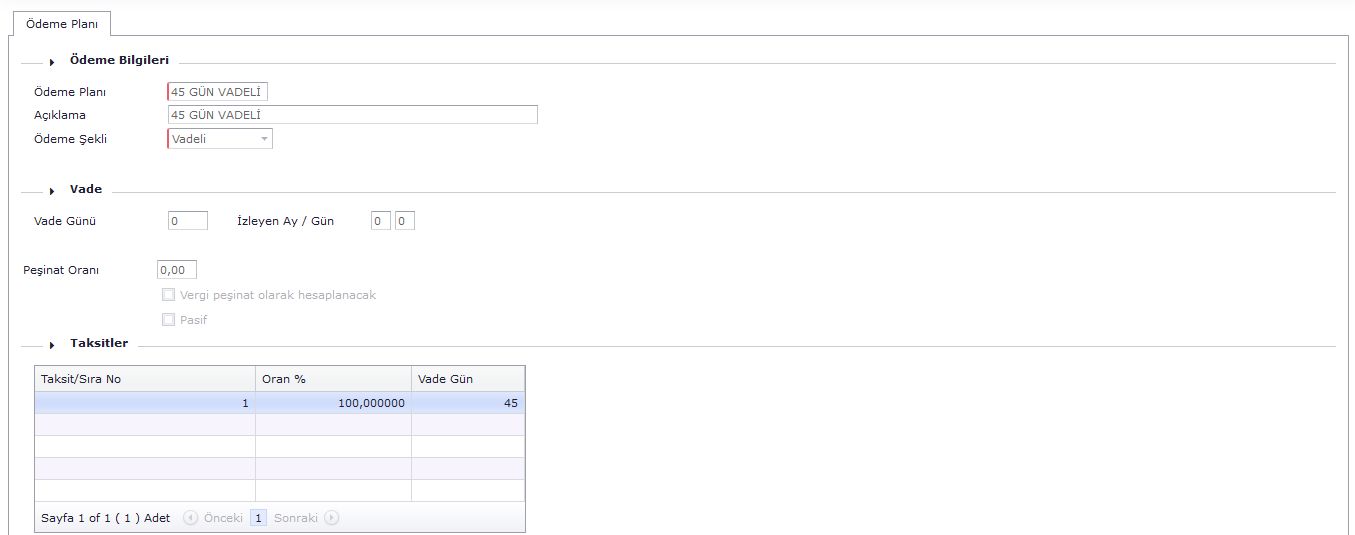The width and height of the screenshot is (1355, 535).
Task: Collapse the Ödeme Bilgileri section arrow
Action: point(52,62)
